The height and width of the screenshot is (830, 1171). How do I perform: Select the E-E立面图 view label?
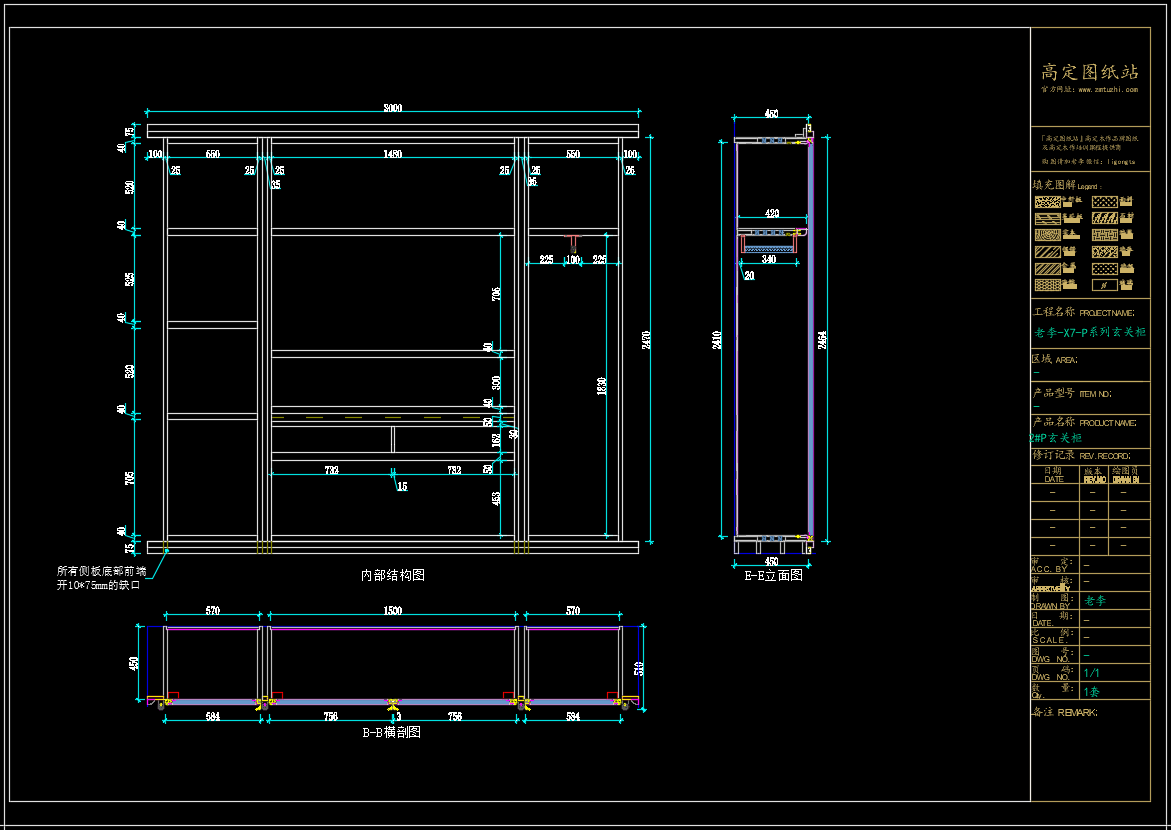point(773,574)
